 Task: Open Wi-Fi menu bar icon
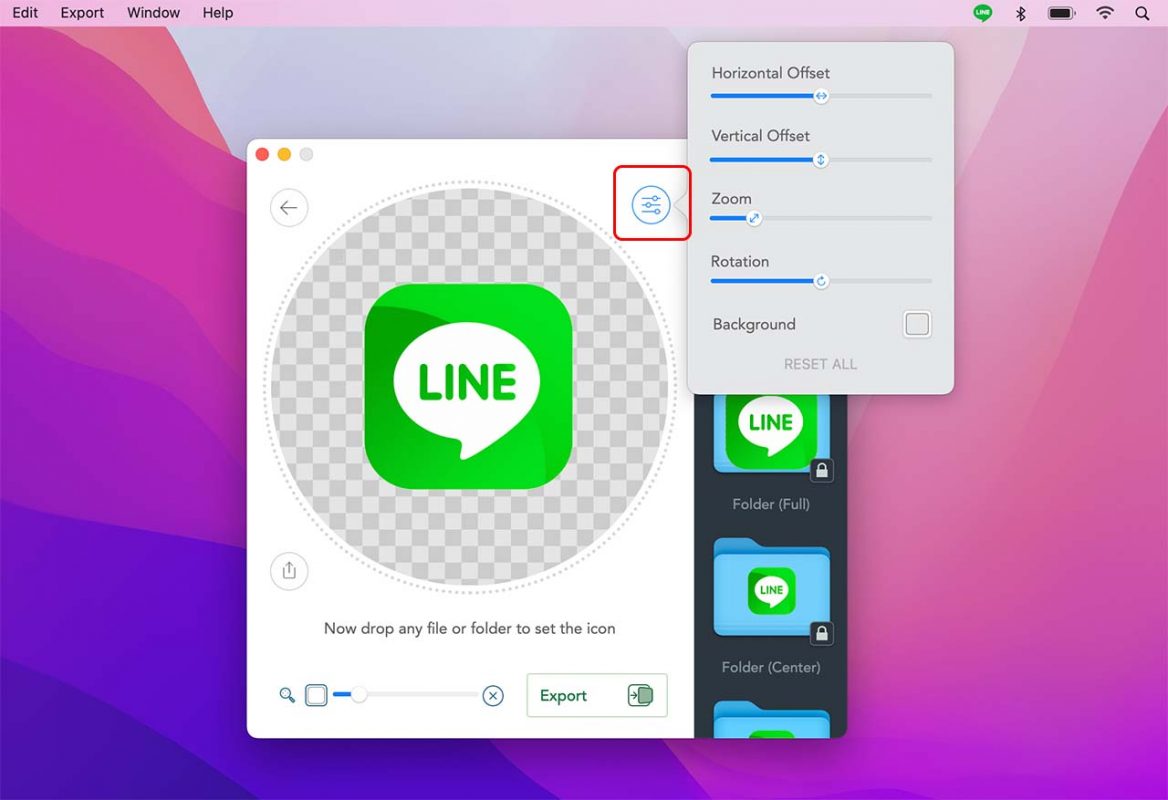pyautogui.click(x=1105, y=13)
